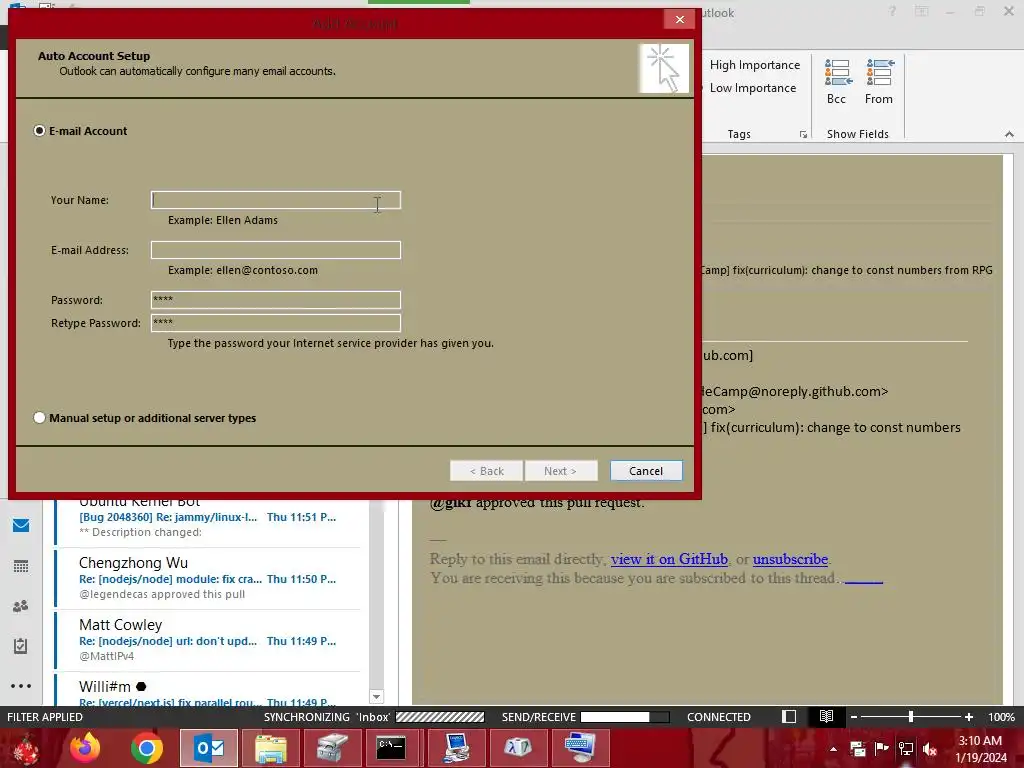This screenshot has width=1024, height=768.
Task: Open the lambda app on taskbar
Action: pos(518,749)
